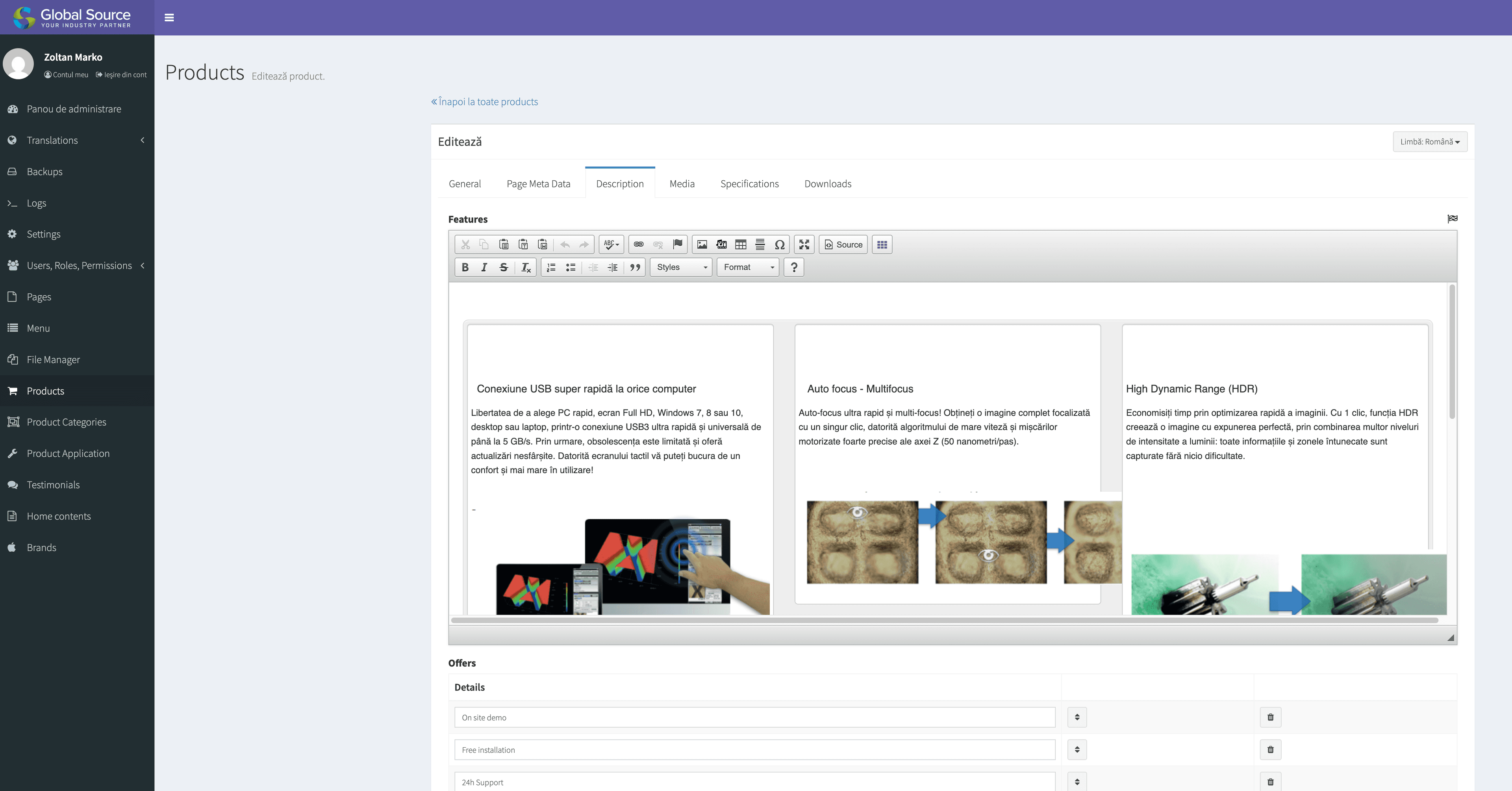The image size is (1512, 791).
Task: Open the Specifications tab
Action: tap(750, 183)
